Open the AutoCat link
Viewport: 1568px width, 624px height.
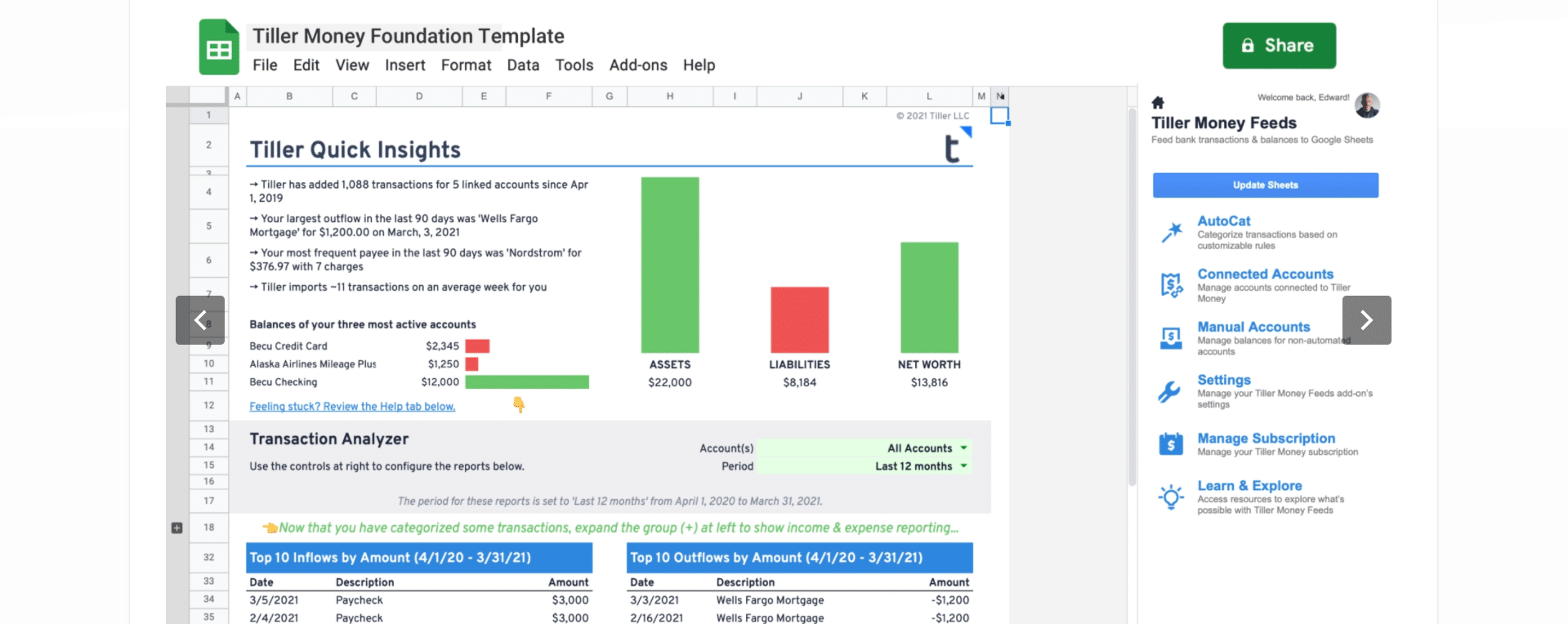tap(1223, 221)
